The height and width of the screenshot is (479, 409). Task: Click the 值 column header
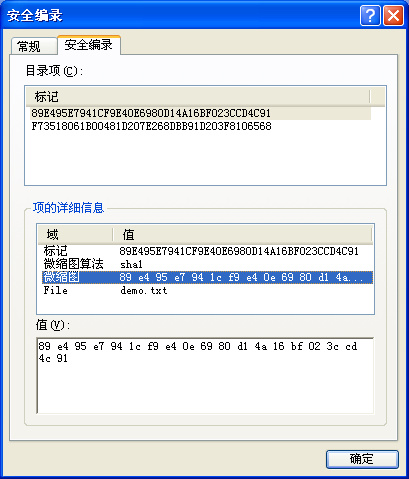pyautogui.click(x=242, y=235)
